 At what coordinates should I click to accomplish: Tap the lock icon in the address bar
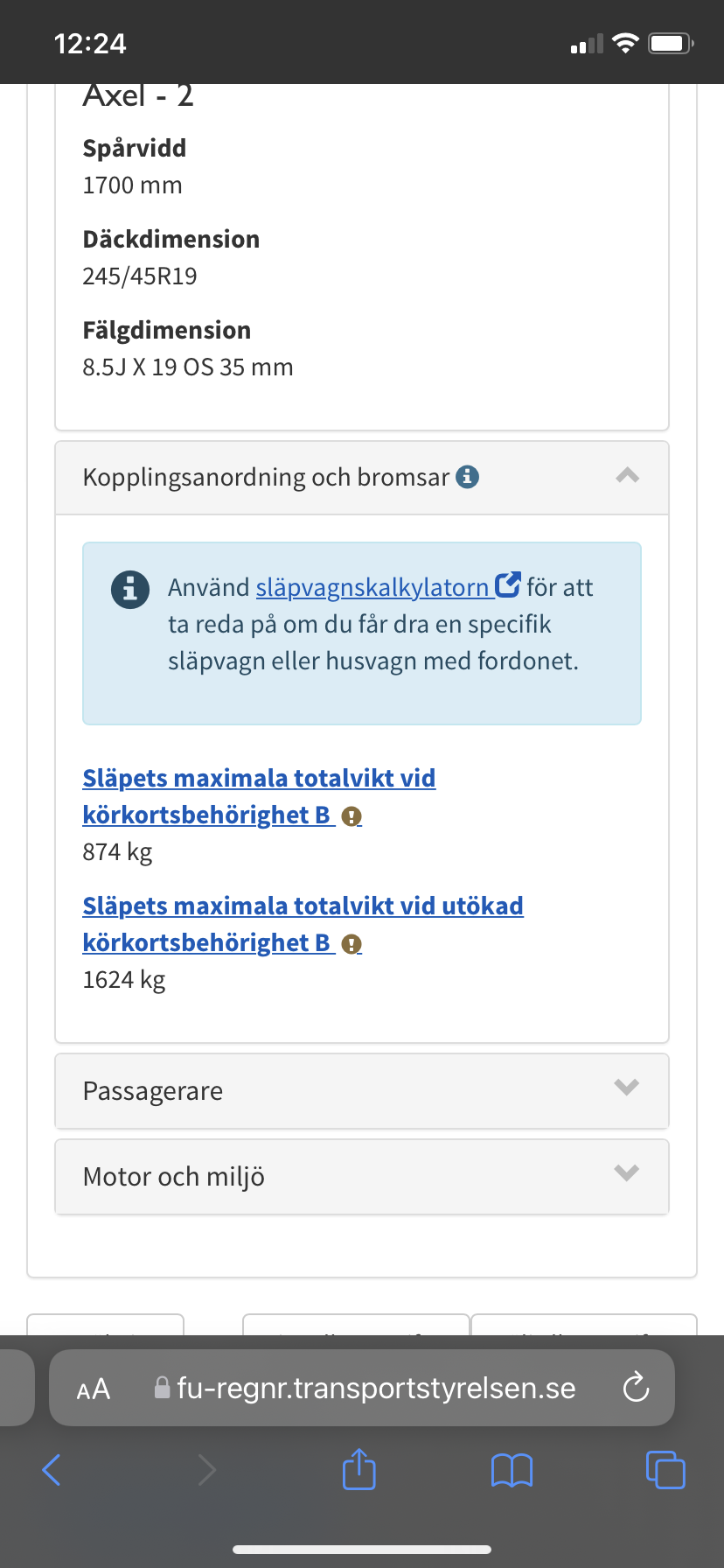pos(162,1388)
